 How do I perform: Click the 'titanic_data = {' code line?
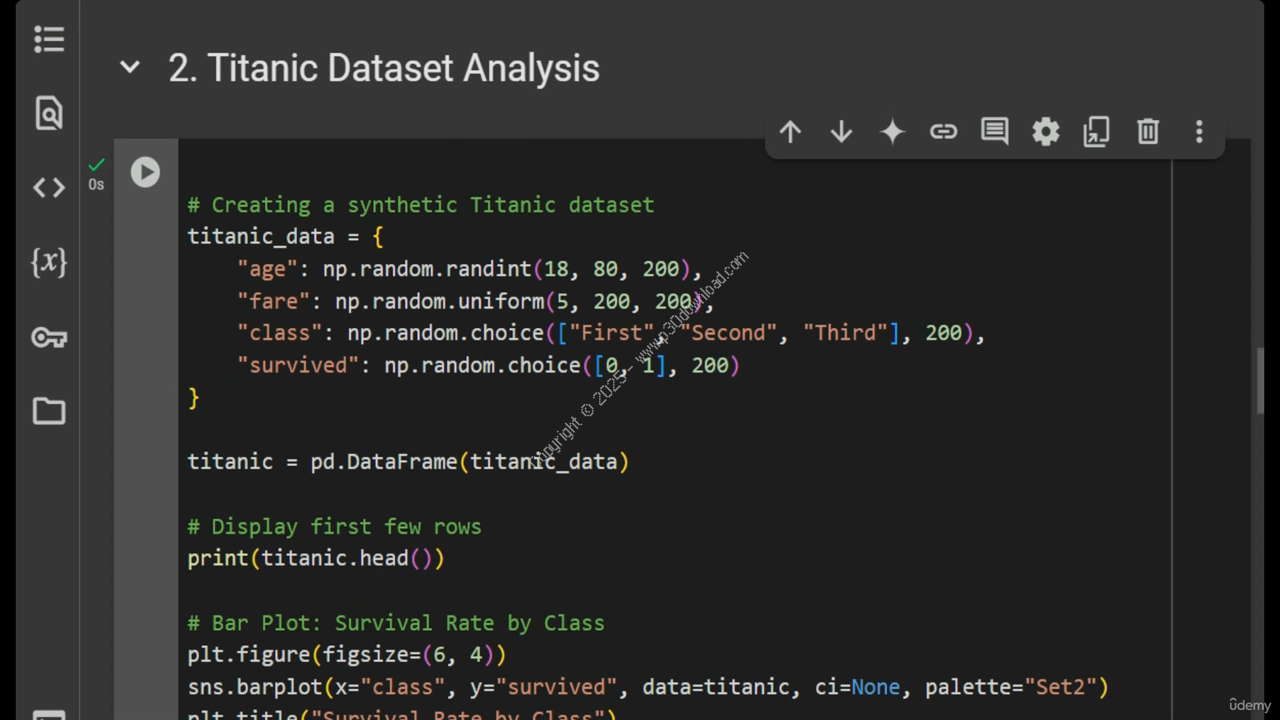285,237
